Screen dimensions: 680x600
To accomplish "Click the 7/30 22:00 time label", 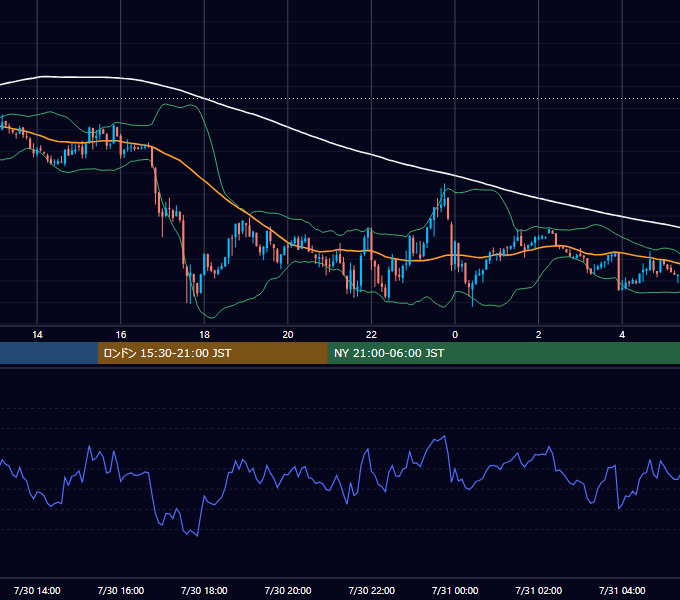I will click(372, 590).
